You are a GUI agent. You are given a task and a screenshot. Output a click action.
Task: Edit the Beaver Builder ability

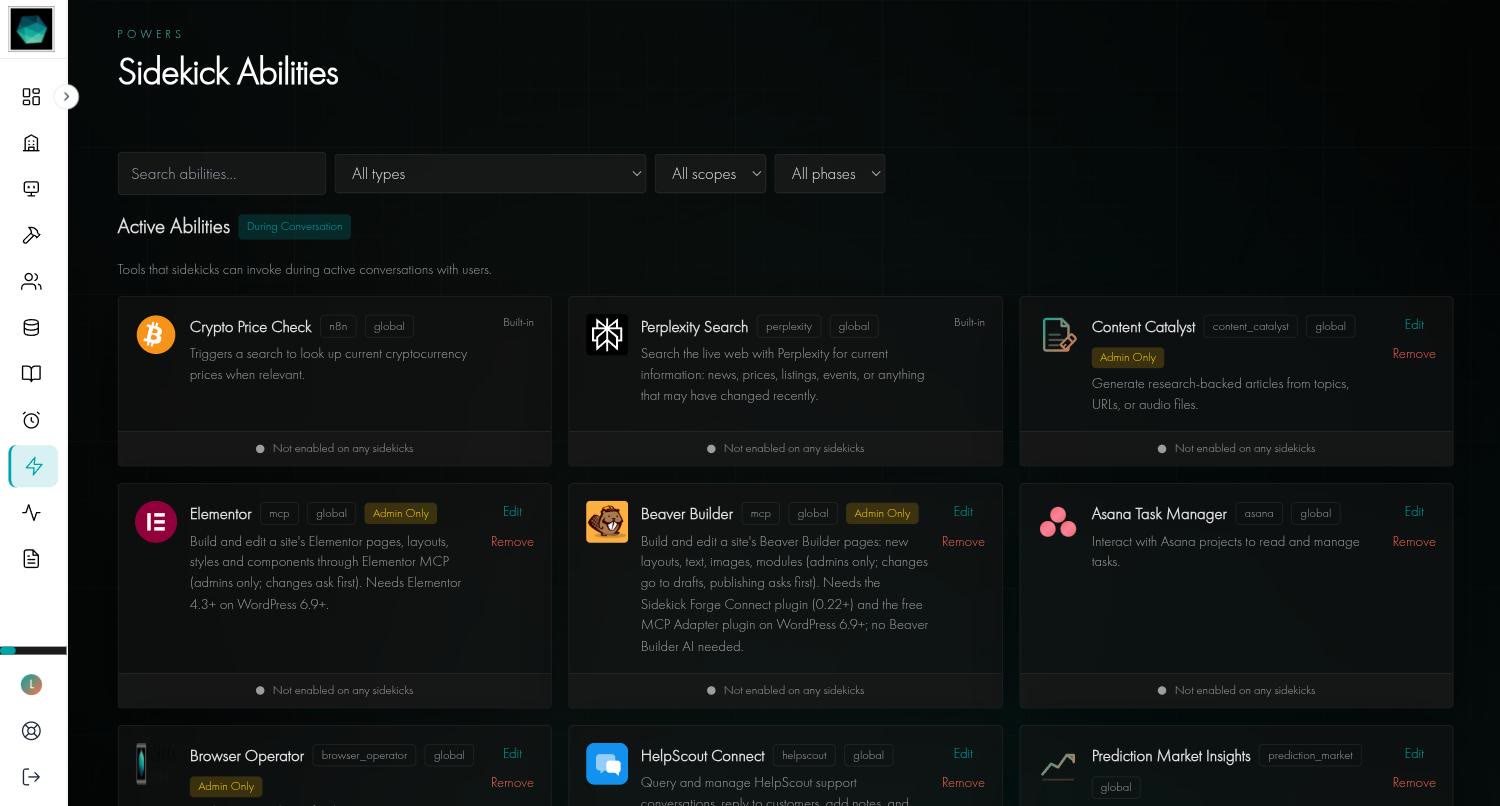[963, 512]
